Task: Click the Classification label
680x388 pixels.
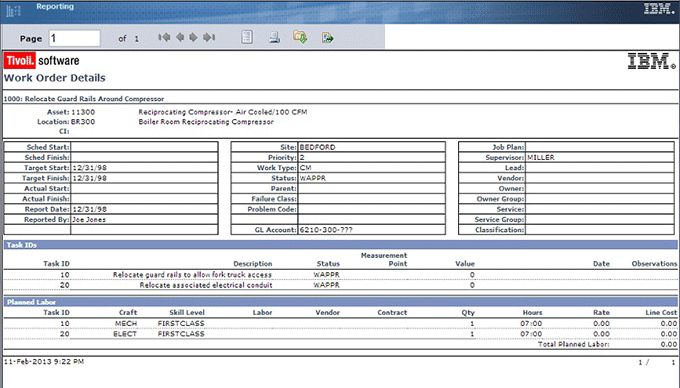Action: point(499,230)
